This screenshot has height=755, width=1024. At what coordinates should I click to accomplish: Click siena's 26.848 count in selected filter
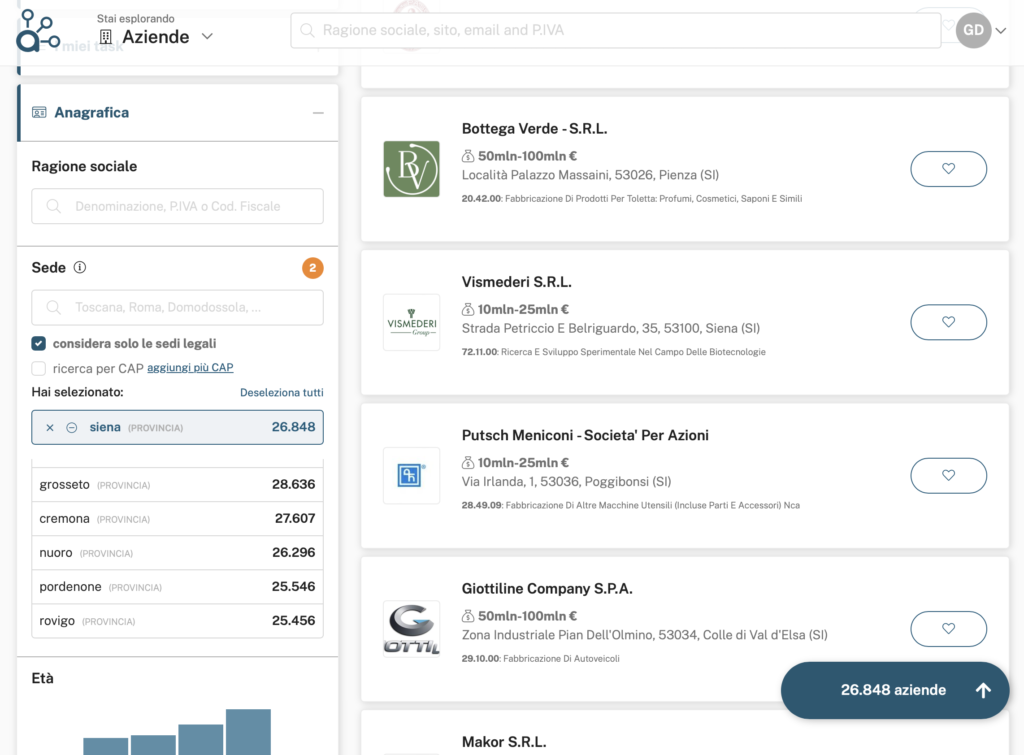click(293, 427)
